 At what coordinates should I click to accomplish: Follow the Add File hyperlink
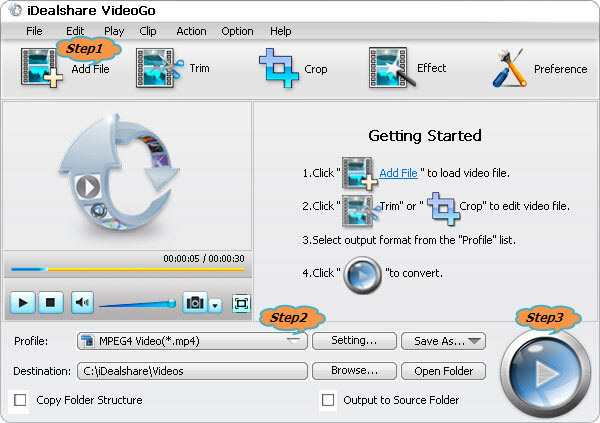pyautogui.click(x=398, y=173)
